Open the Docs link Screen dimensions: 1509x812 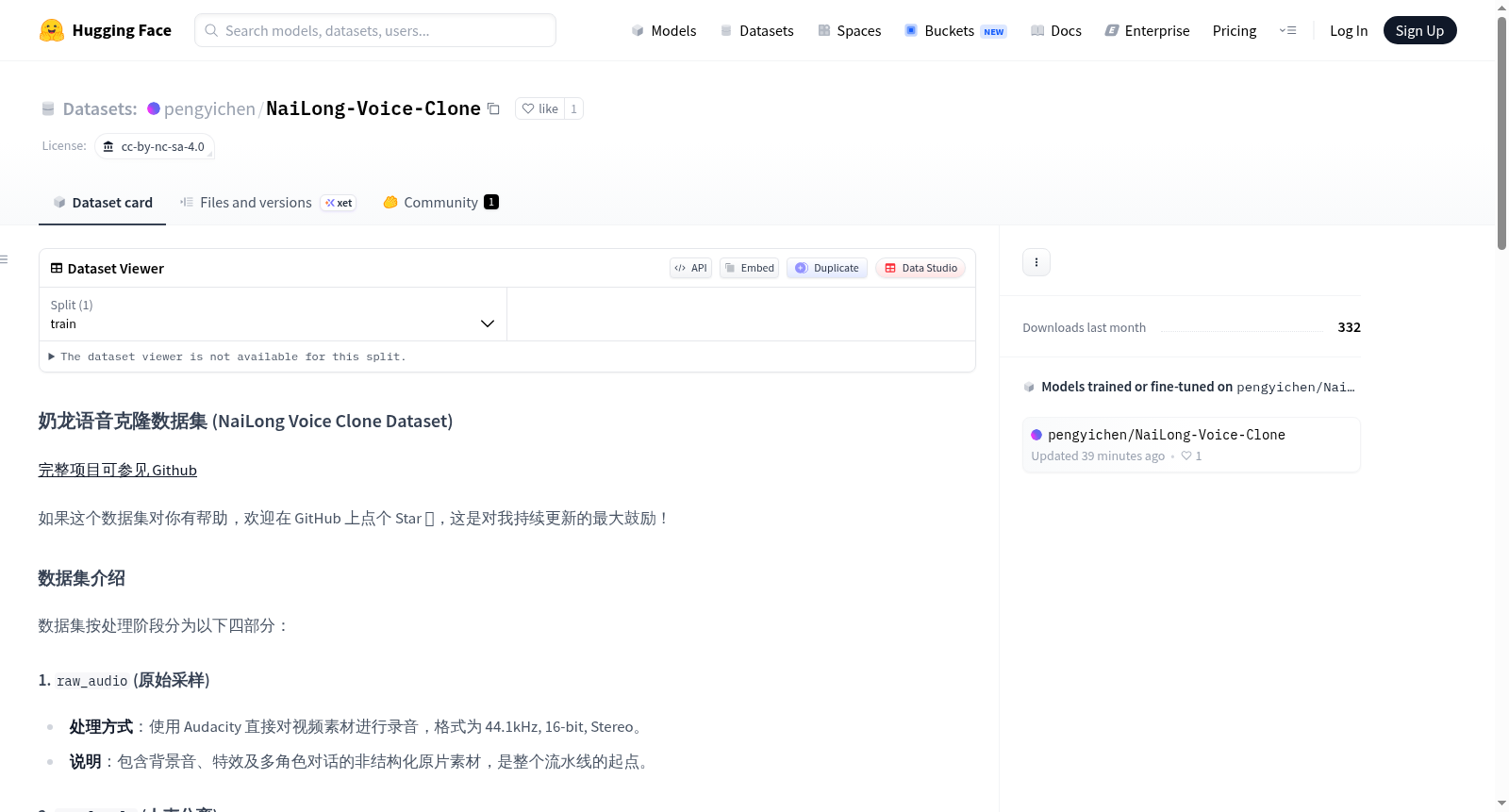[1056, 31]
